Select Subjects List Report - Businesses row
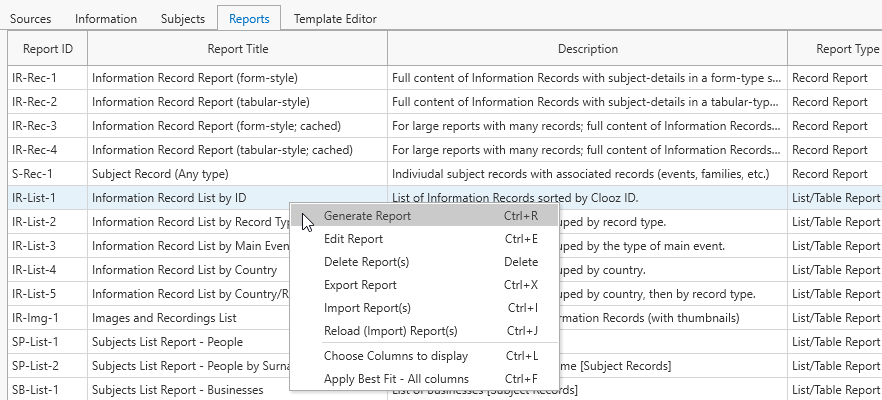Image resolution: width=882 pixels, height=400 pixels. [180, 390]
